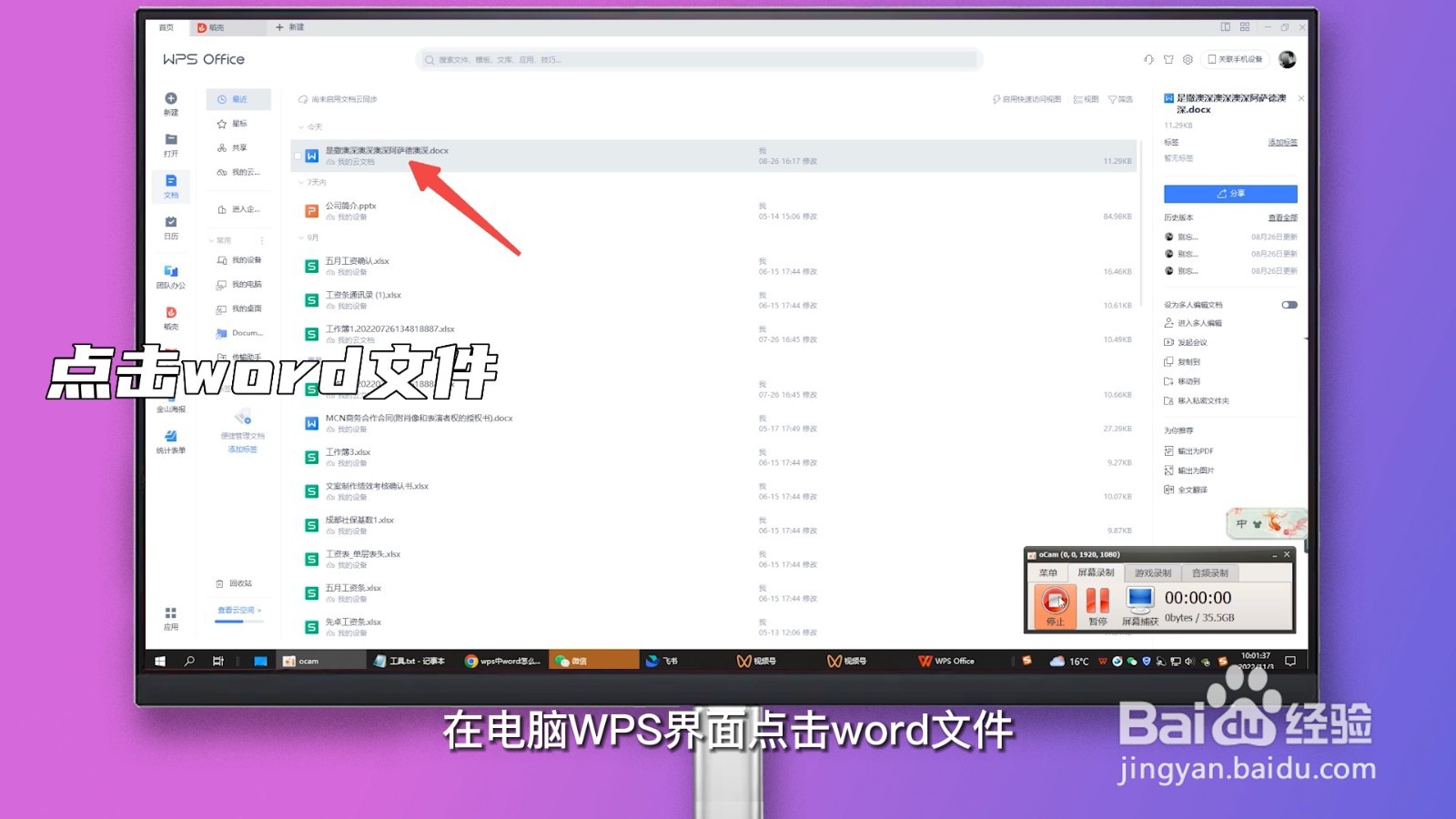Click 输出为图片 in the right panel
Screen dimensions: 1456x819
pyautogui.click(x=1195, y=470)
